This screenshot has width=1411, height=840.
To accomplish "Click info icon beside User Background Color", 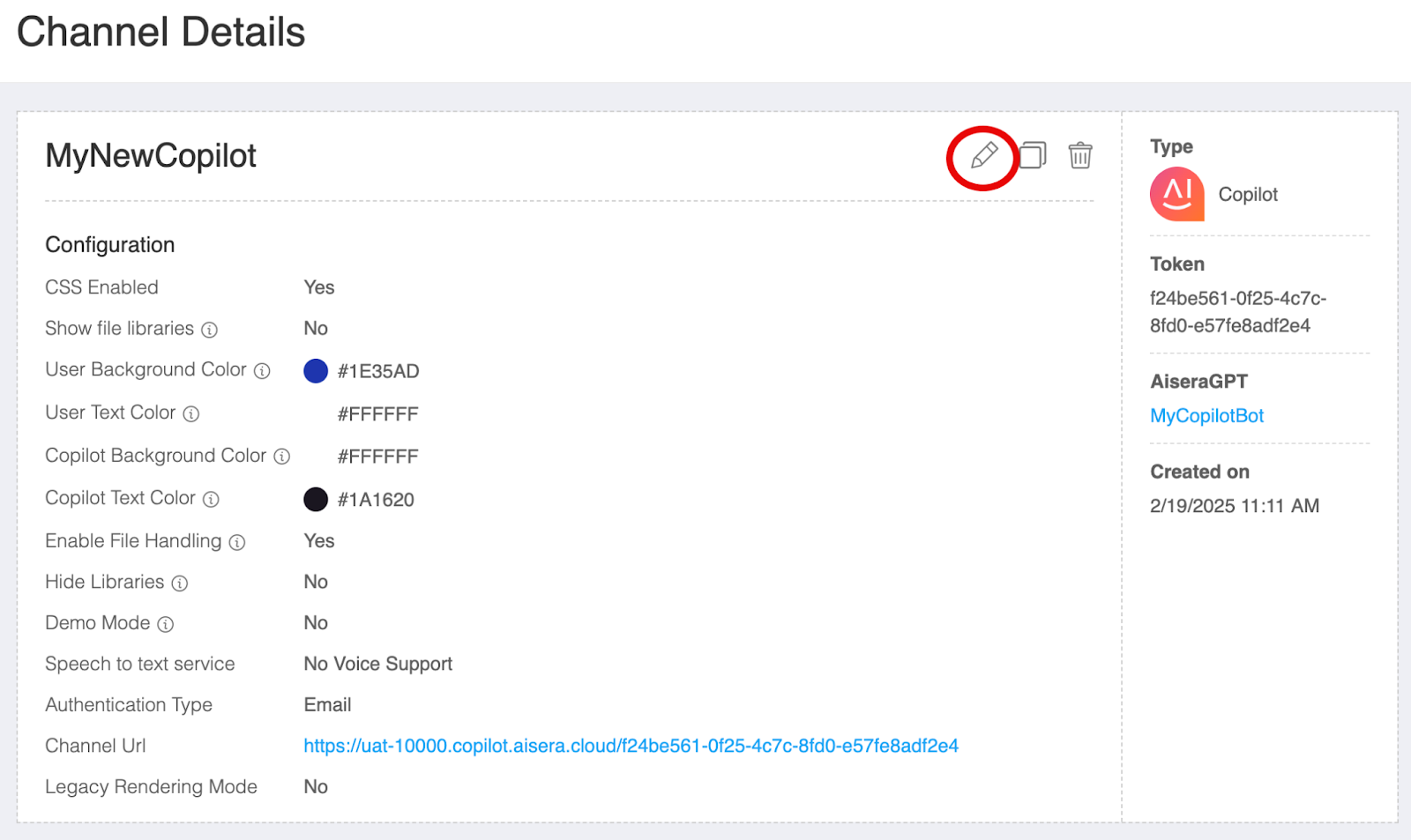I will (x=262, y=371).
